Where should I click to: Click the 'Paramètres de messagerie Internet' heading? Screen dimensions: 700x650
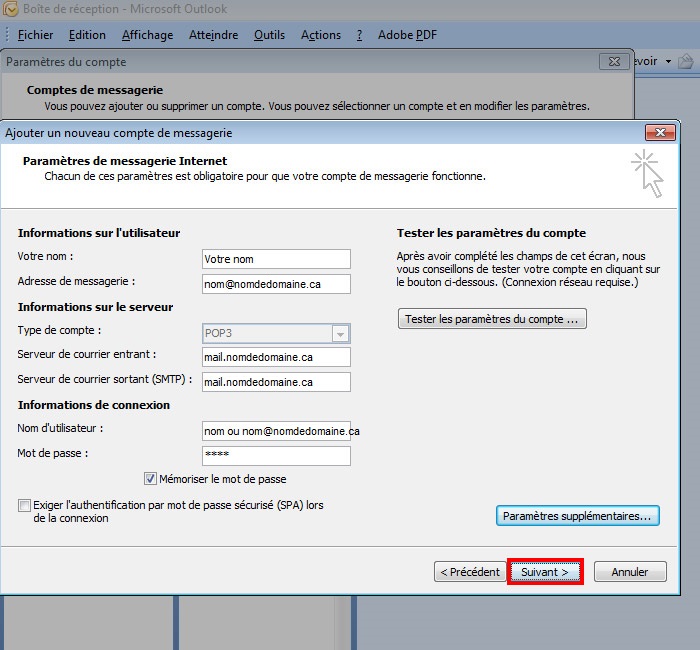(x=125, y=161)
